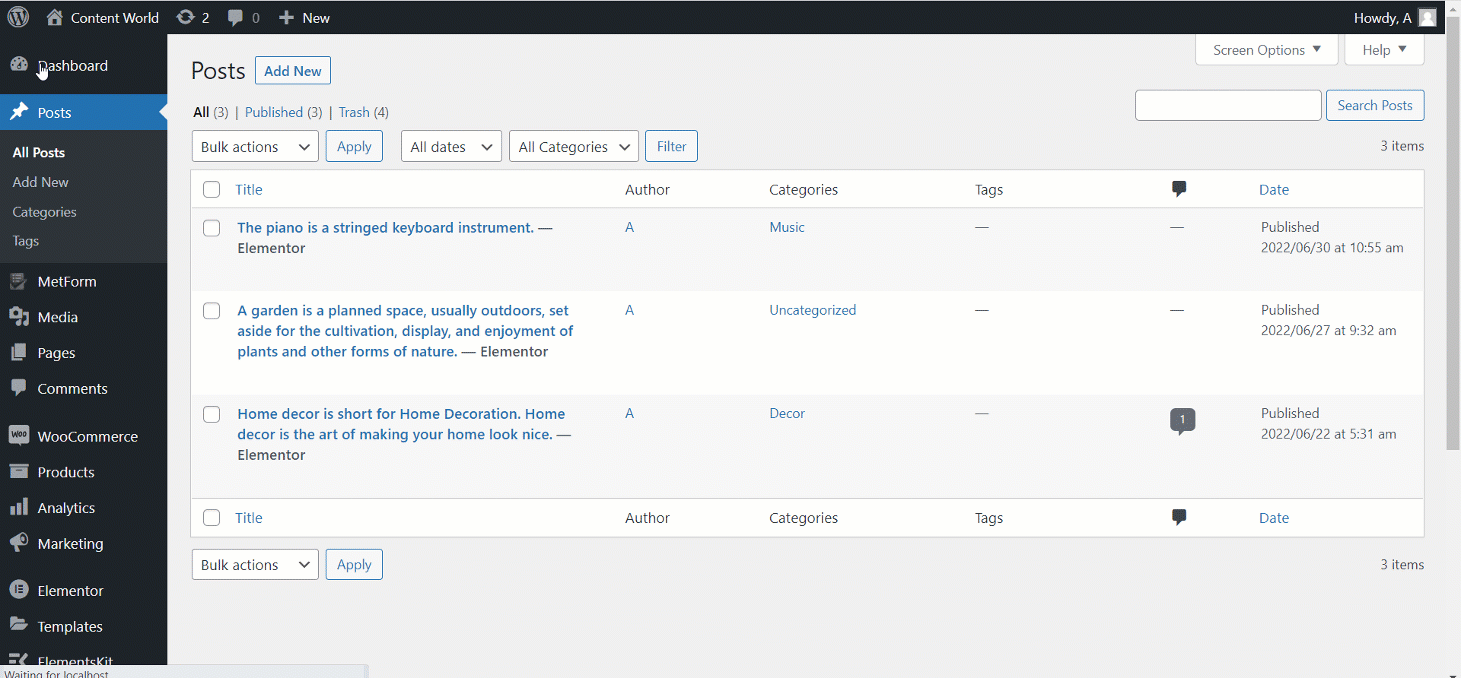This screenshot has width=1461, height=678.
Task: Click the Elementor sidebar icon
Action: click(19, 590)
